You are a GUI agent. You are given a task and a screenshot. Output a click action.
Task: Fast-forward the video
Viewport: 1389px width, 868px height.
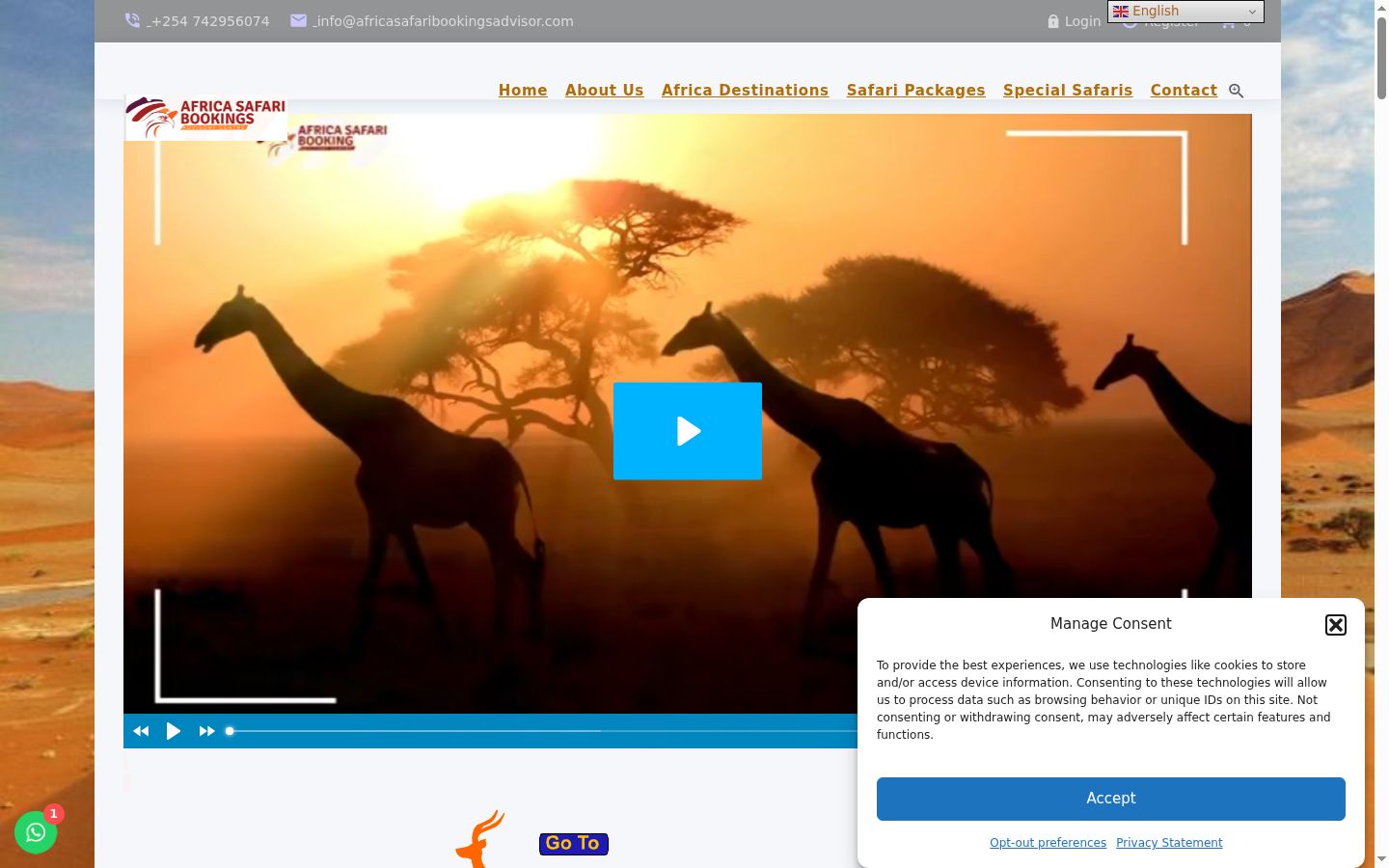pos(206,731)
